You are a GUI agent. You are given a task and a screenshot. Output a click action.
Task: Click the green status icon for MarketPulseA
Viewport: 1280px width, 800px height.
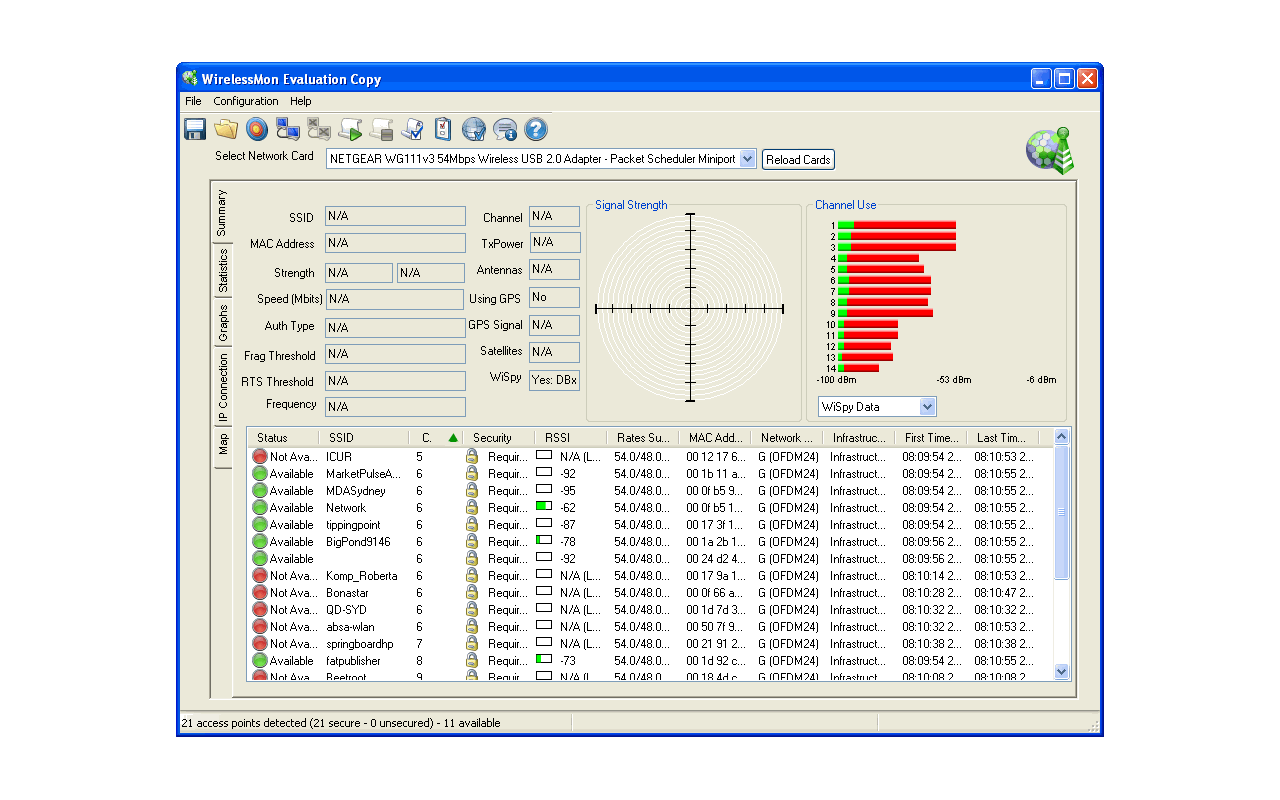tap(260, 474)
